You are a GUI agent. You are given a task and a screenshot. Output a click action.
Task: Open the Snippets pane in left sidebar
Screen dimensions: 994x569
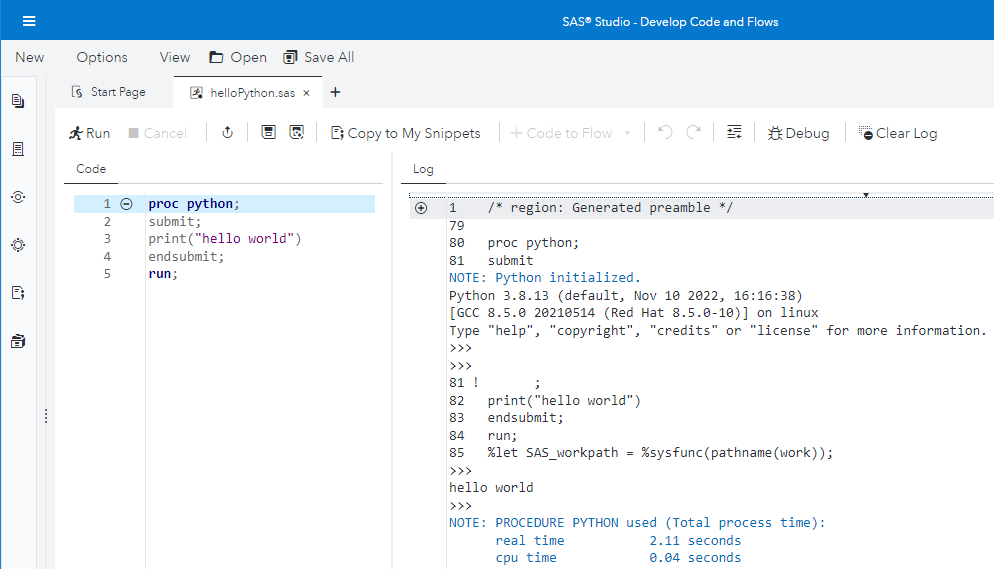[x=18, y=293]
